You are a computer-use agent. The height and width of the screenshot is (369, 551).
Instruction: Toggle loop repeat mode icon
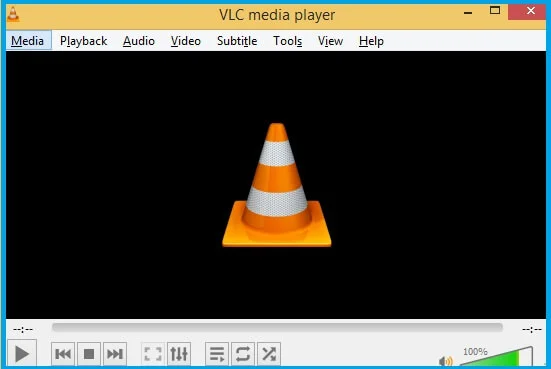(243, 354)
